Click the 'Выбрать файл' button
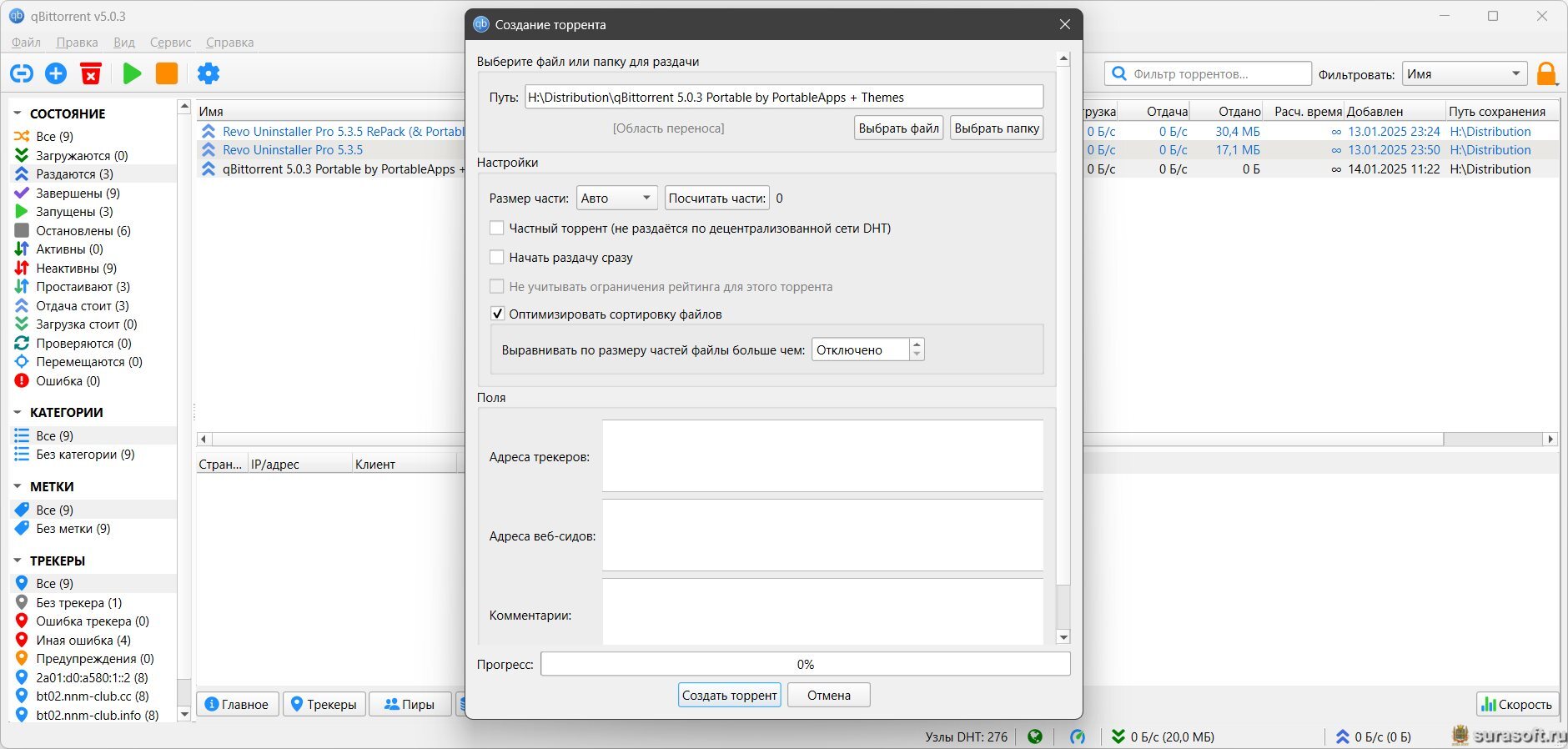 point(899,128)
